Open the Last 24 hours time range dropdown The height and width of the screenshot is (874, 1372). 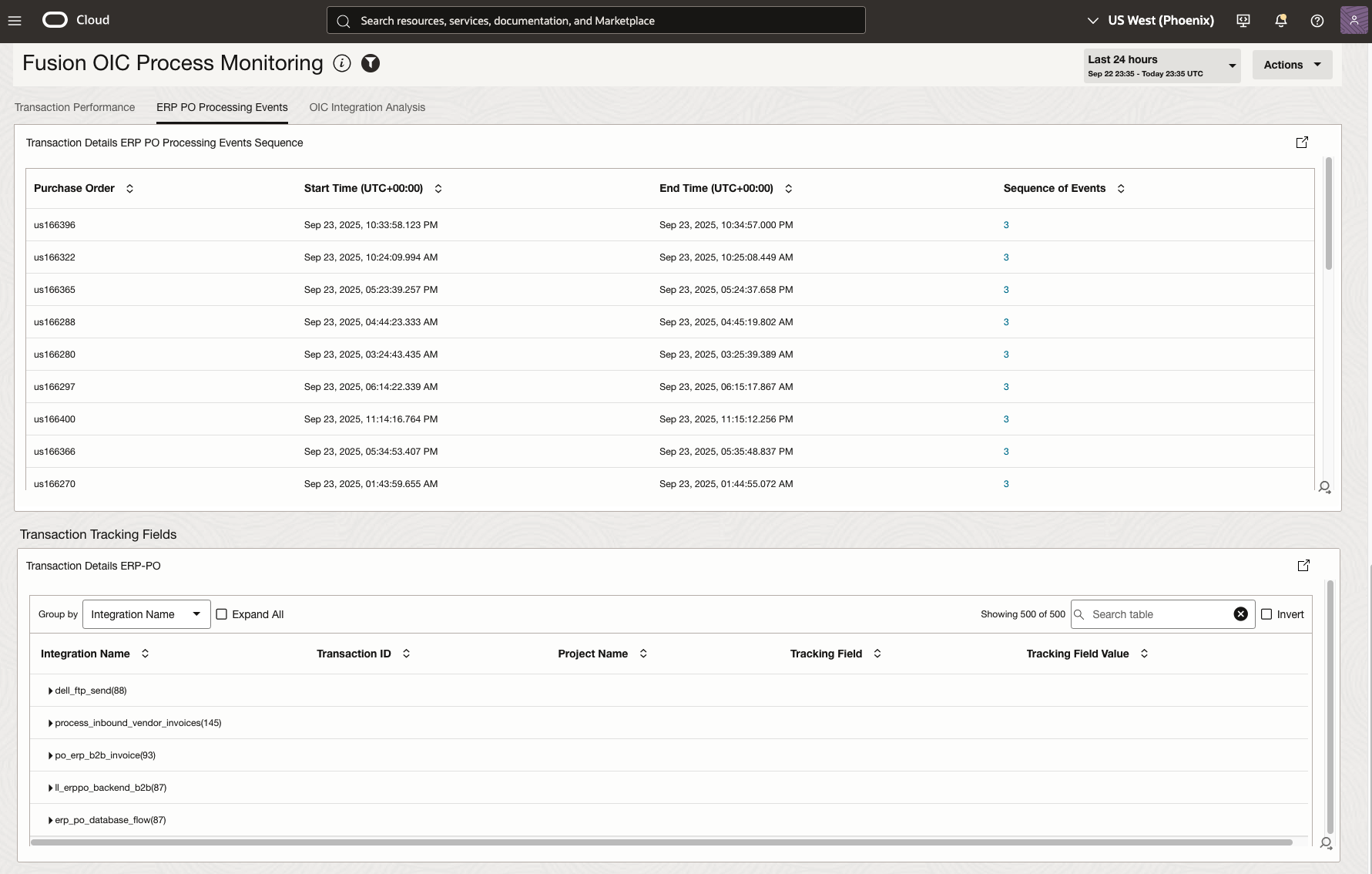pos(1161,66)
